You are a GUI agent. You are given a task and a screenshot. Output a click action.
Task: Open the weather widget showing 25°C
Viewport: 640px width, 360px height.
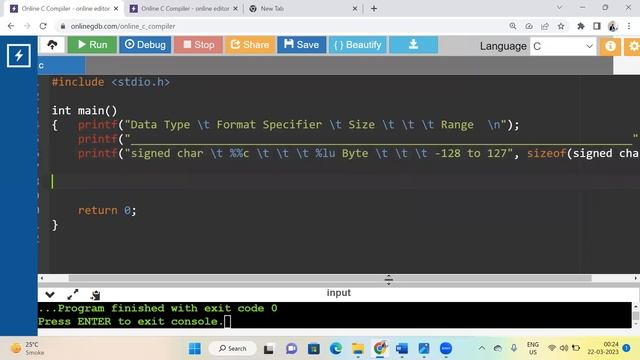coord(28,348)
